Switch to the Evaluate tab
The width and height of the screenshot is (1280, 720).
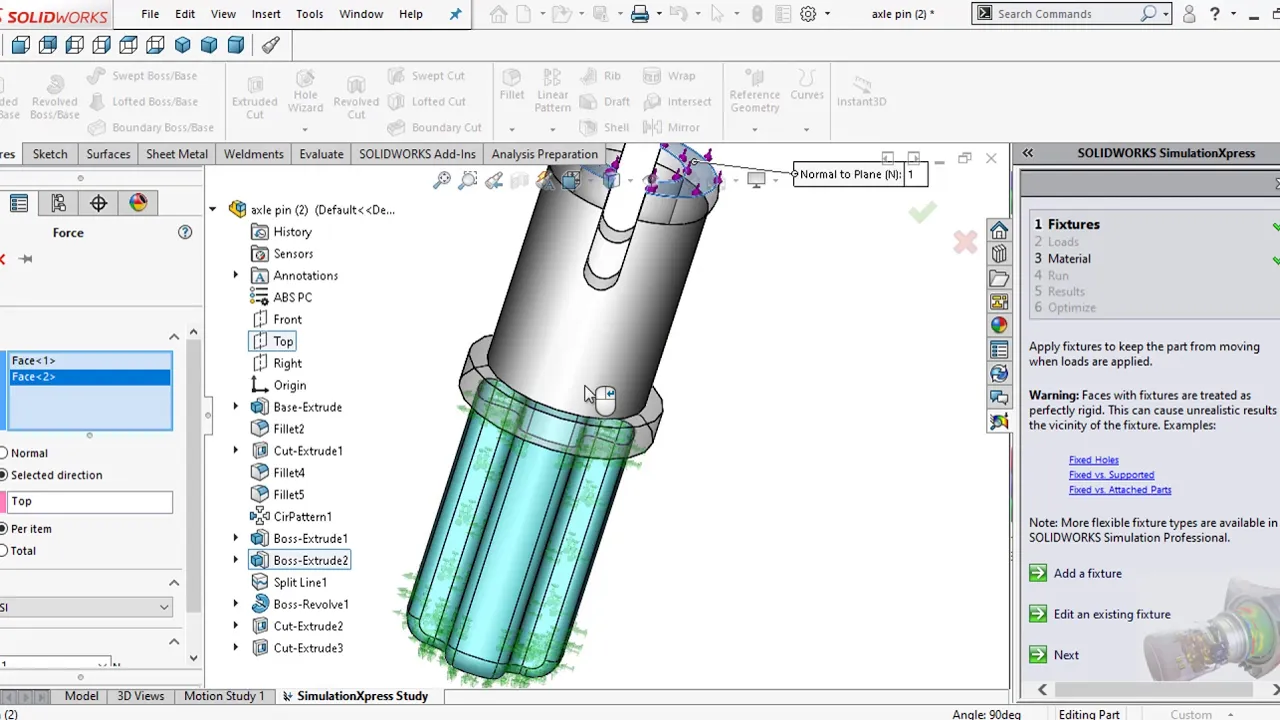click(321, 154)
